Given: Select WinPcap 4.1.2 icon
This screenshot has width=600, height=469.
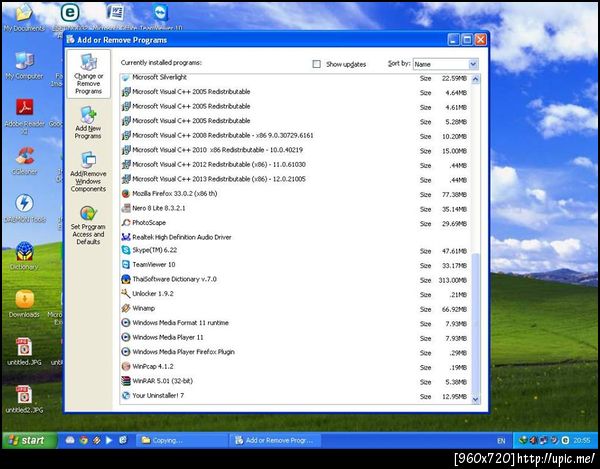Looking at the screenshot, I should click(126, 366).
